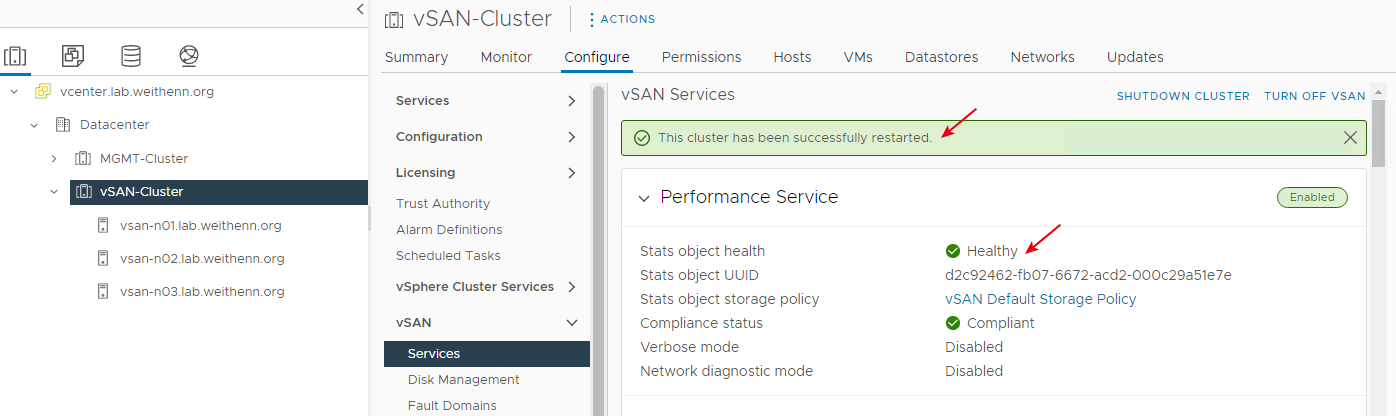Viewport: 1396px width, 416px height.
Task: Select host vsan-n03.lab.weithenn.org in the tree
Action: tap(202, 292)
